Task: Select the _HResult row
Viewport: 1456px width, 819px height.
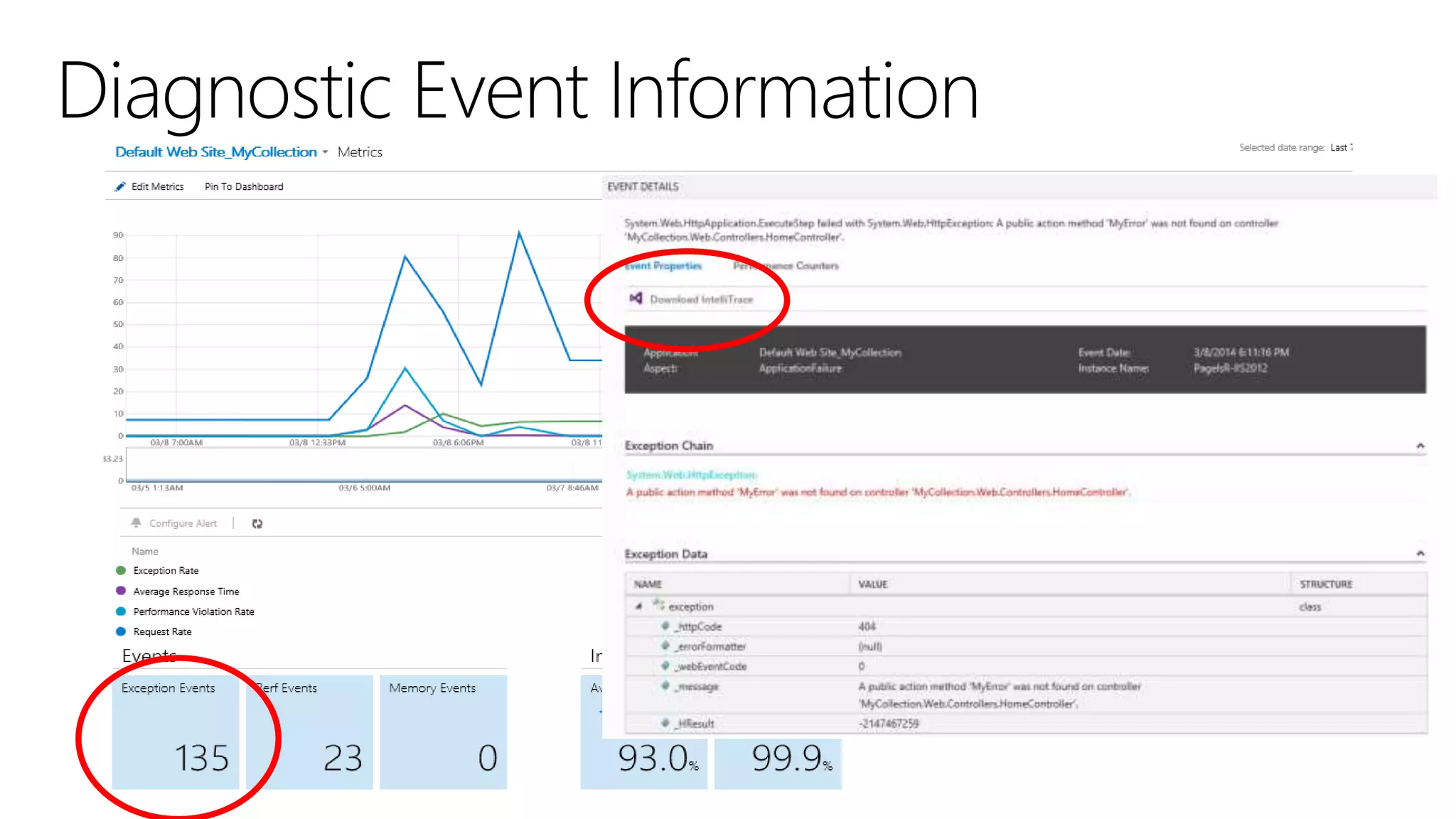Action: pos(1025,723)
